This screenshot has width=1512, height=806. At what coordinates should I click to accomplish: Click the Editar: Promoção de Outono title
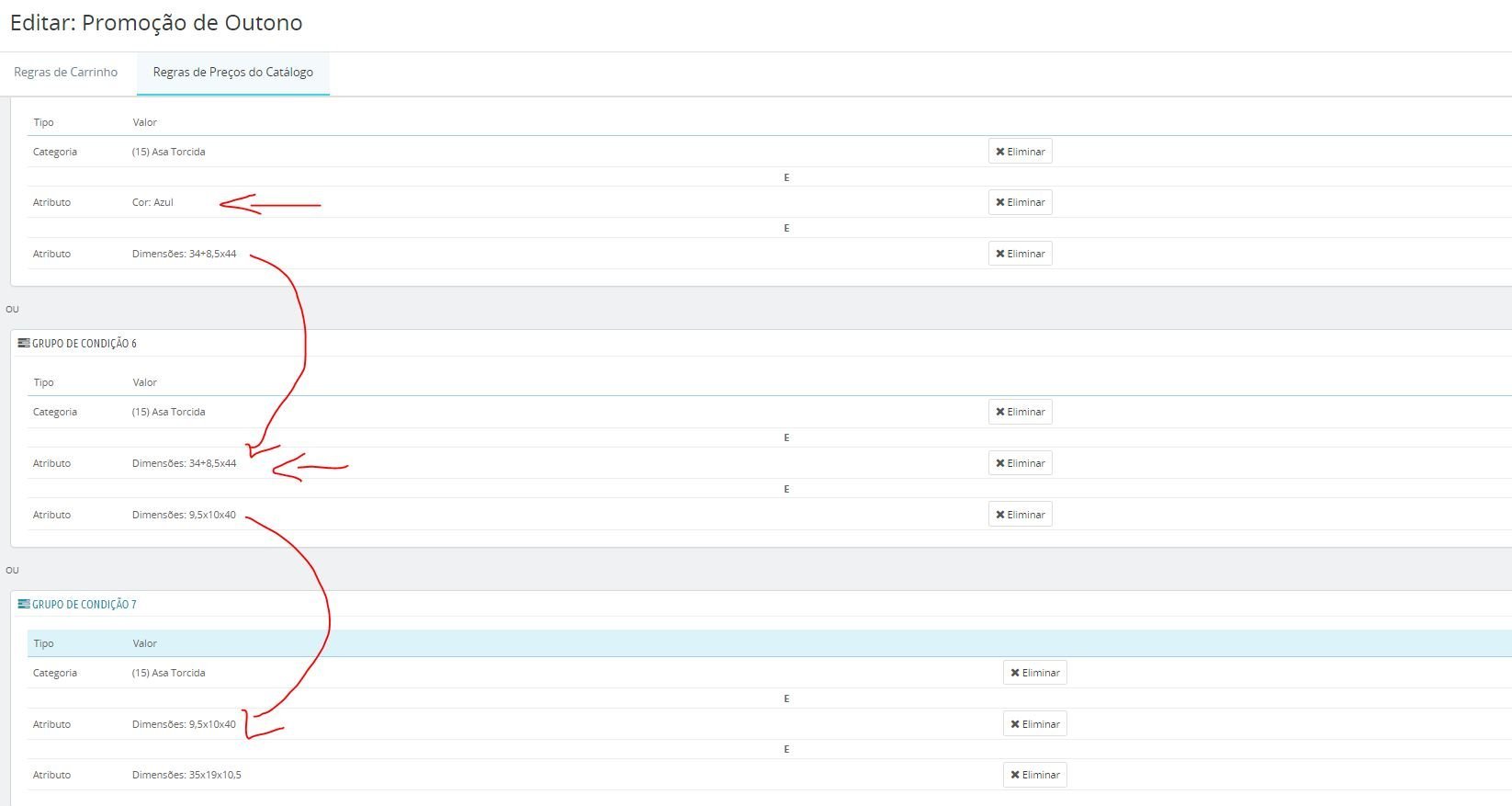click(156, 23)
